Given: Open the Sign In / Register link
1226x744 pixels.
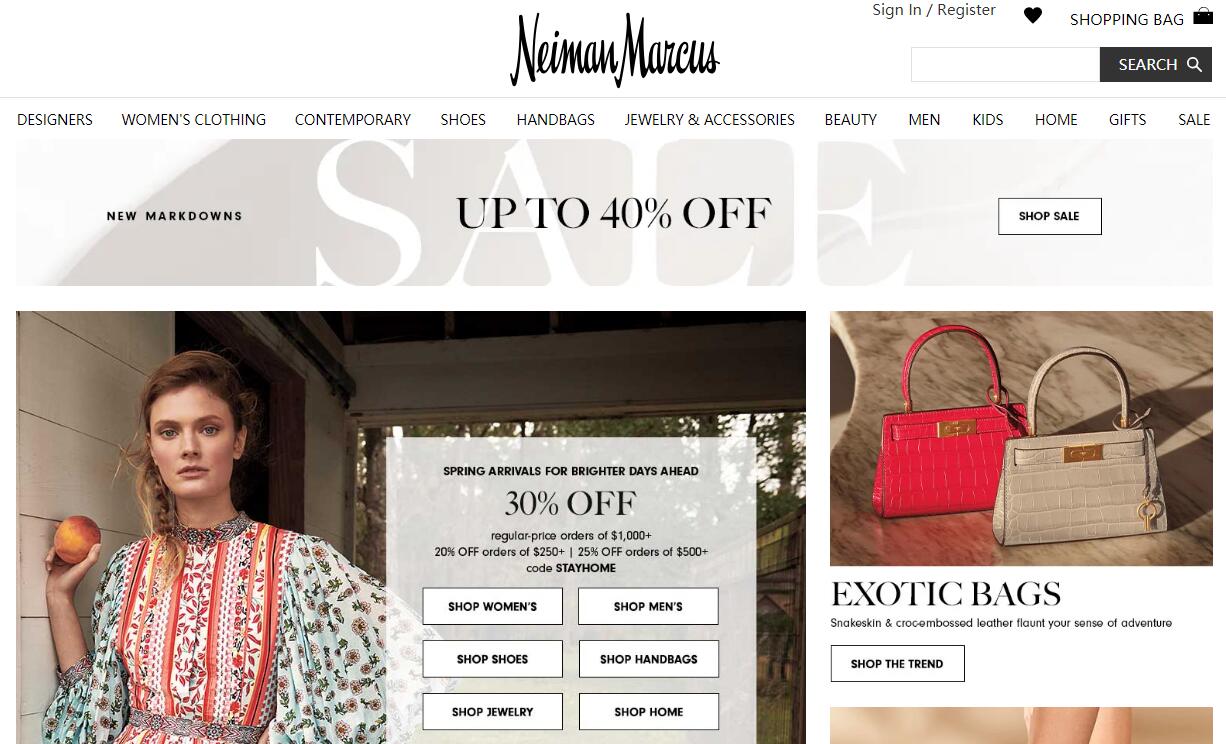Looking at the screenshot, I should pyautogui.click(x=934, y=10).
